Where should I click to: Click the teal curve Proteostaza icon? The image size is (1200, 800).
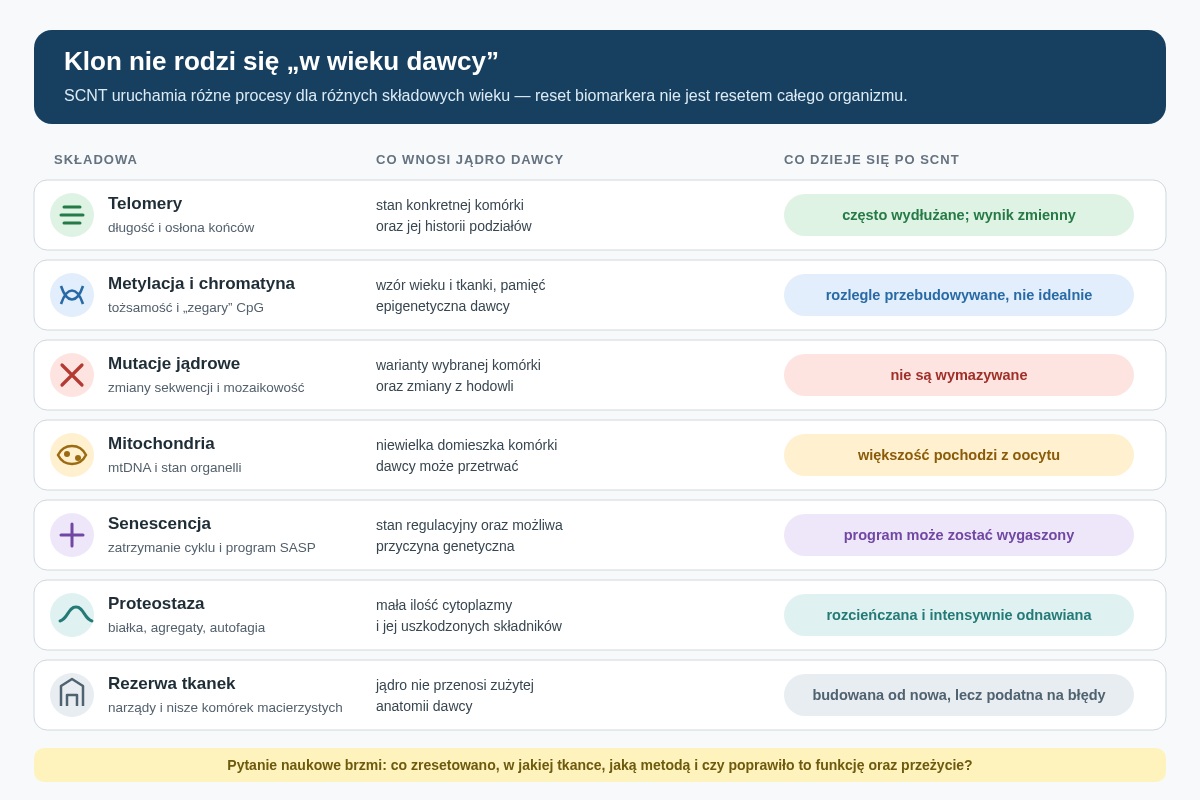click(x=72, y=615)
